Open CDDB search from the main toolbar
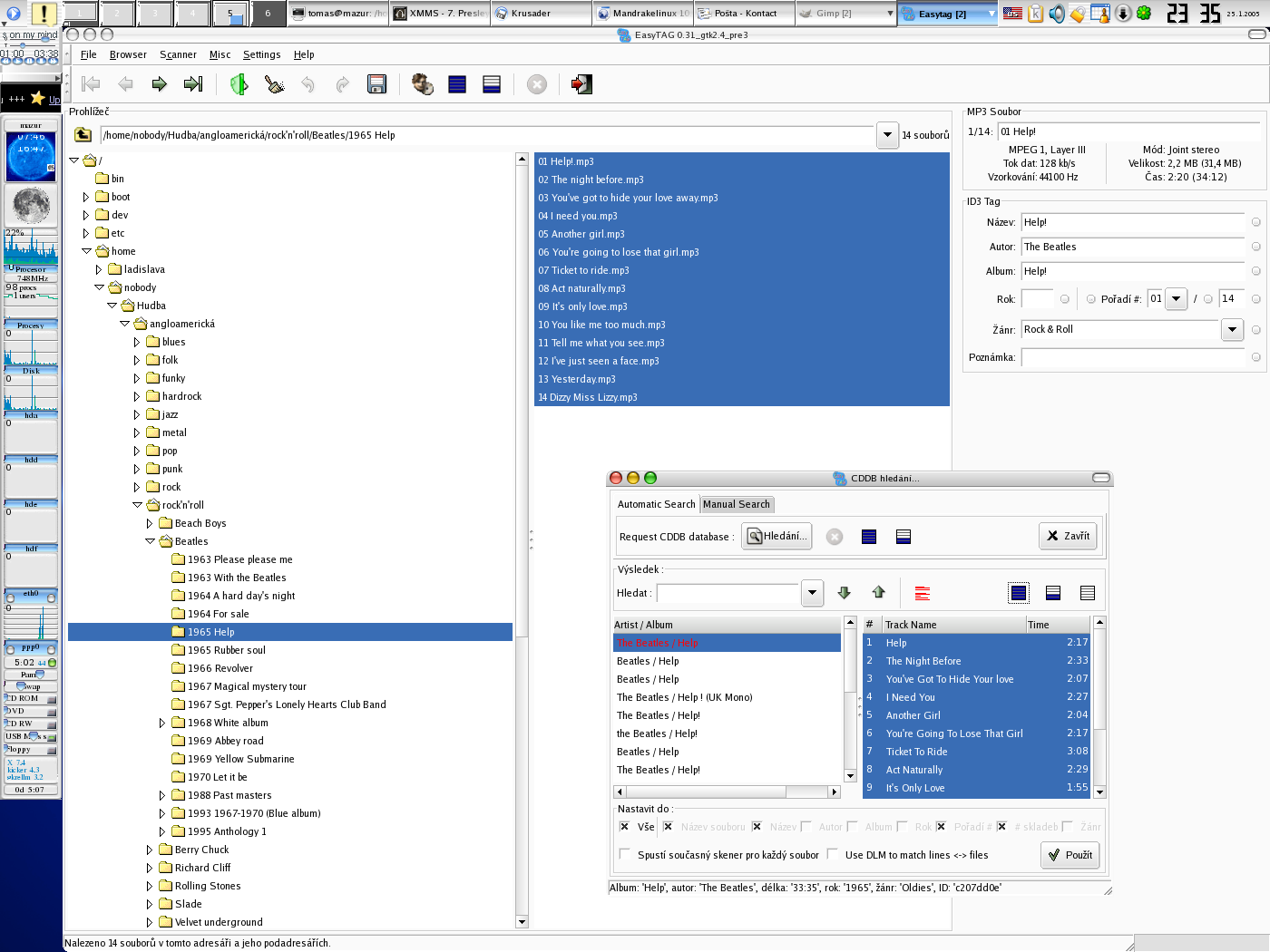Viewport: 1270px width, 952px height. [423, 84]
